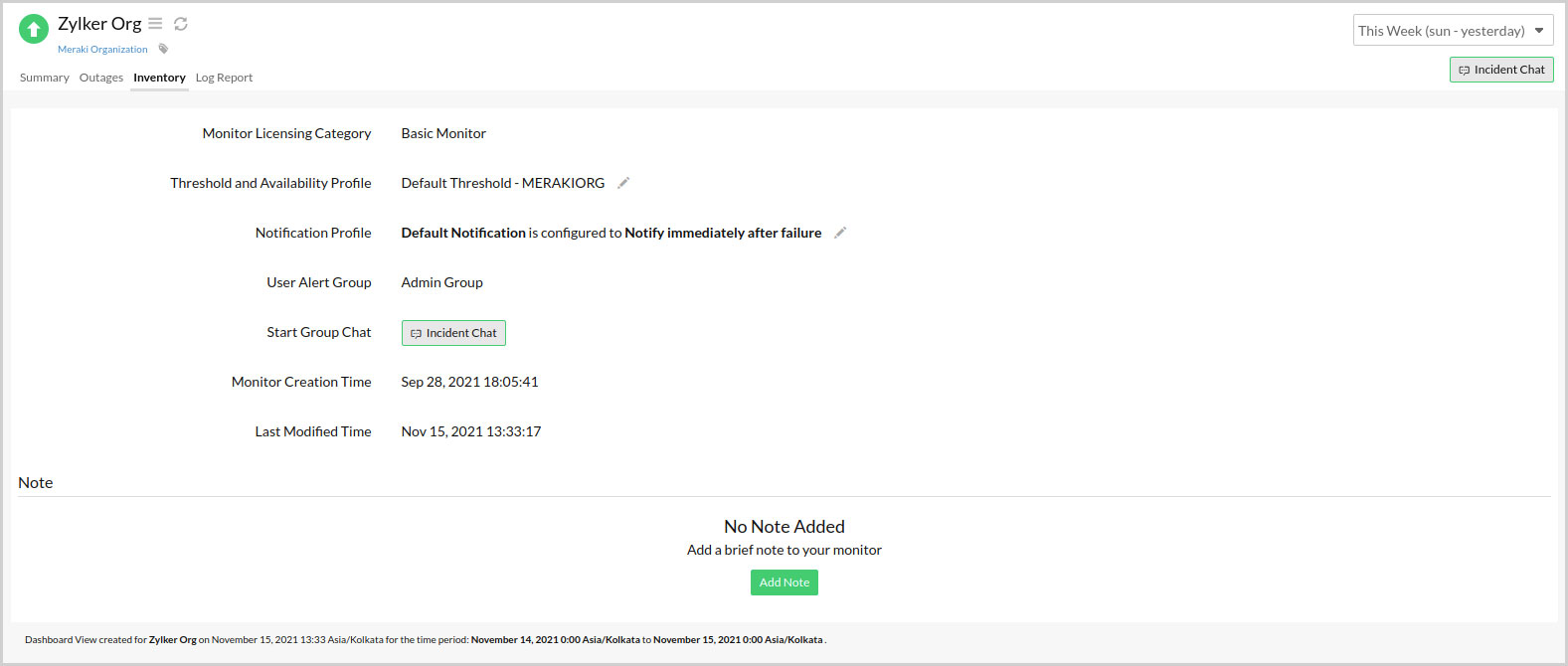Refresh the monitor using the reload icon
The image size is (1568, 666).
click(181, 24)
